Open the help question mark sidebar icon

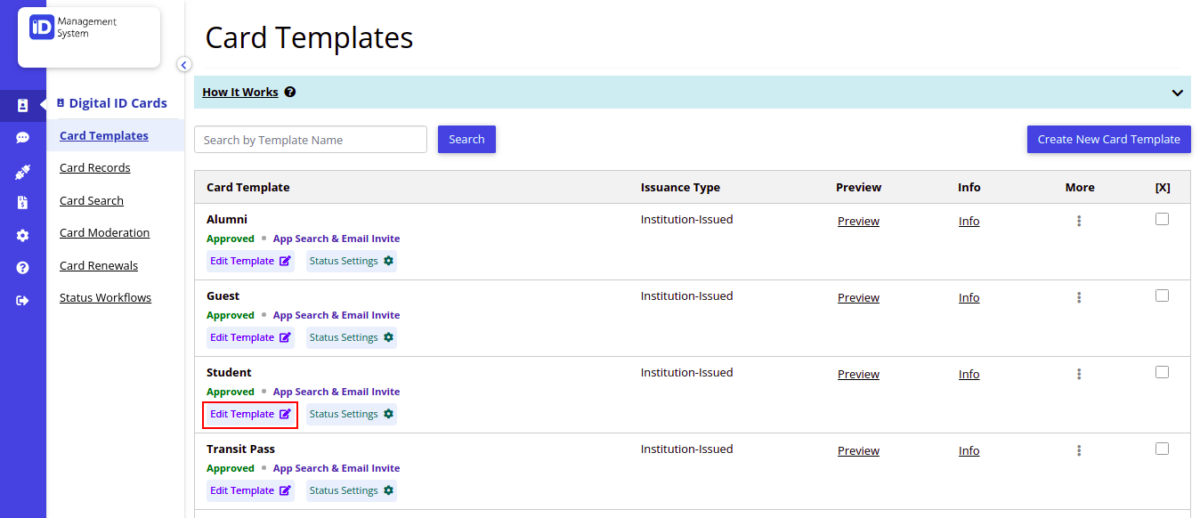[x=22, y=268]
